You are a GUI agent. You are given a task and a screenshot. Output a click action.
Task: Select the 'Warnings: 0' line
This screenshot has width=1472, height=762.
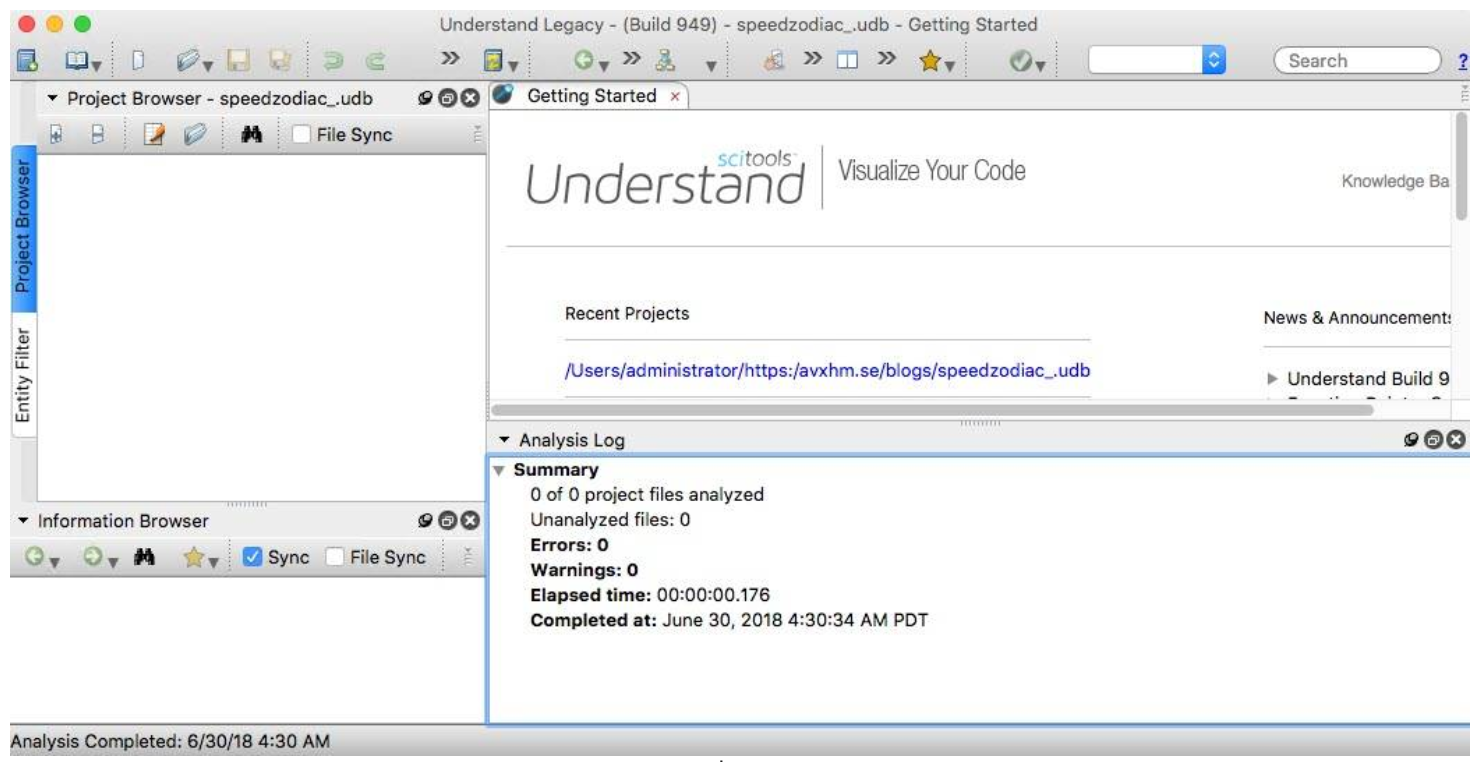(584, 570)
